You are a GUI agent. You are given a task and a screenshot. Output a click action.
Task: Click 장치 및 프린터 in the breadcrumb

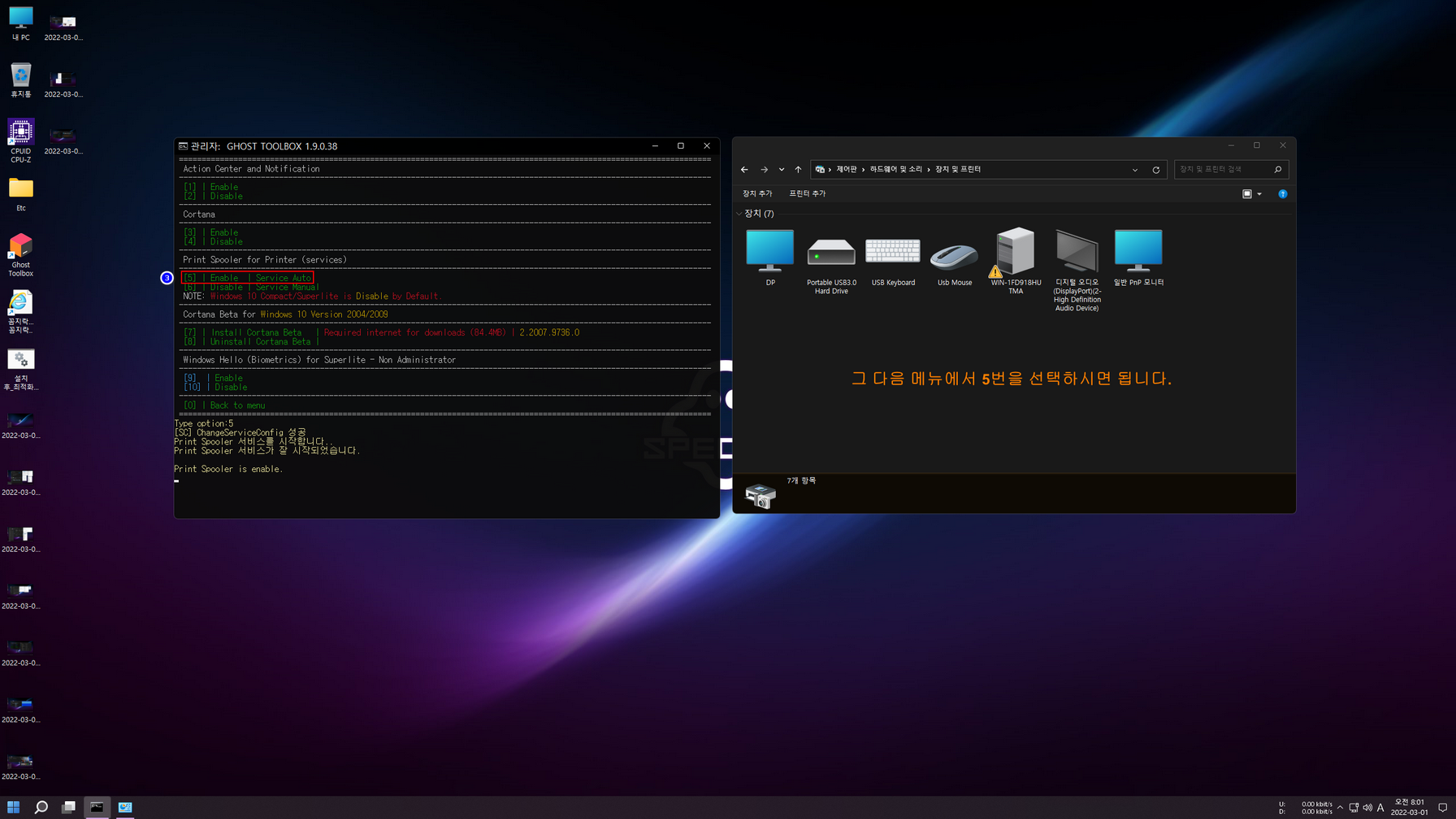click(958, 170)
